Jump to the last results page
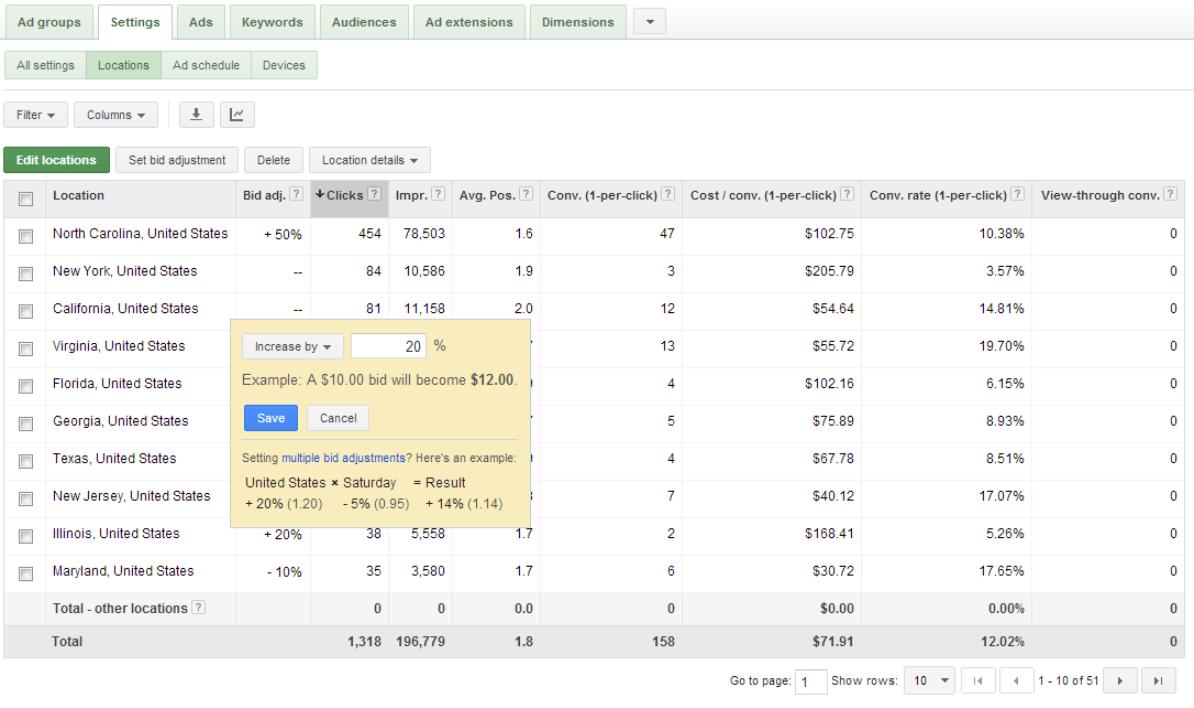 1158,681
